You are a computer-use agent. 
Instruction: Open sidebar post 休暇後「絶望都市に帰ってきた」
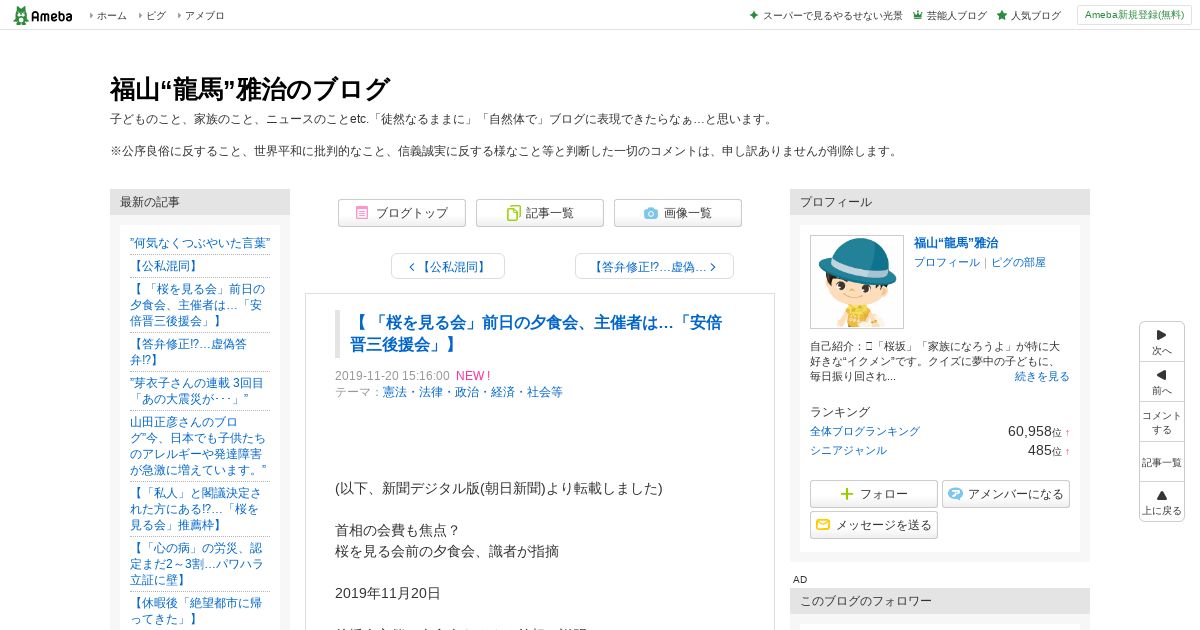[196, 610]
